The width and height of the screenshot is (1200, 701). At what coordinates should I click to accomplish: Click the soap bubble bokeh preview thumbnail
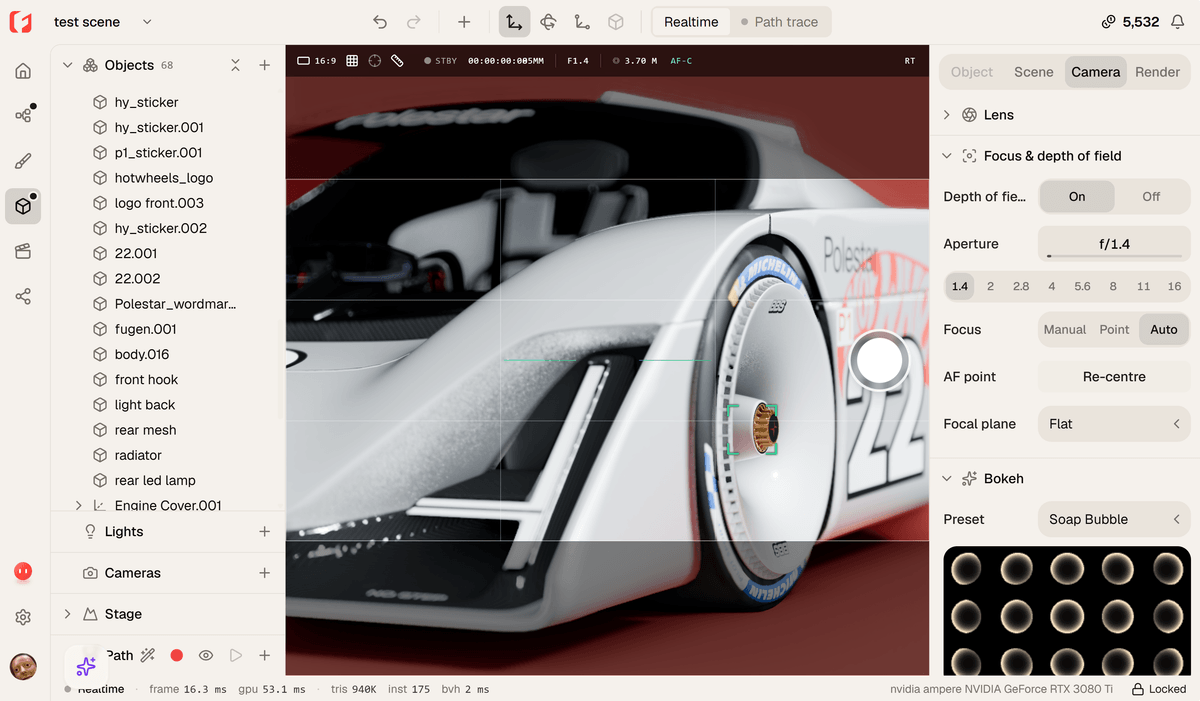[x=1067, y=610]
